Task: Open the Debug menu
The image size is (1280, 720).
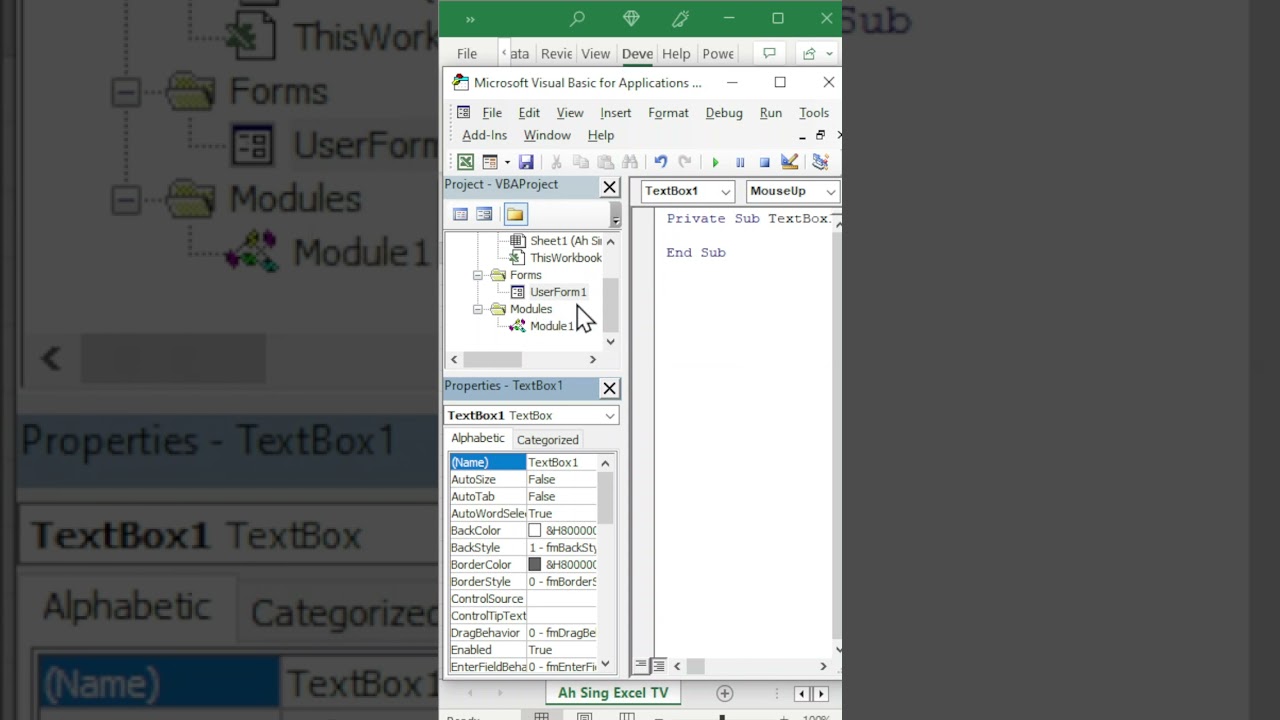Action: pos(724,113)
